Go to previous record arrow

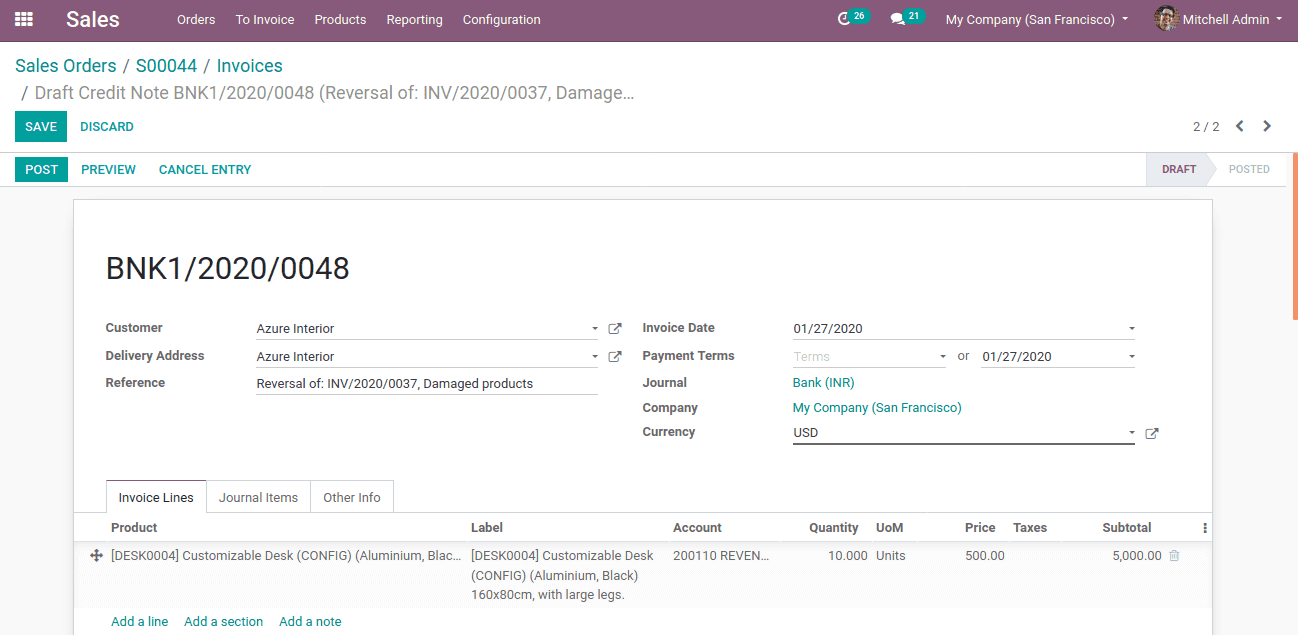pos(1240,126)
